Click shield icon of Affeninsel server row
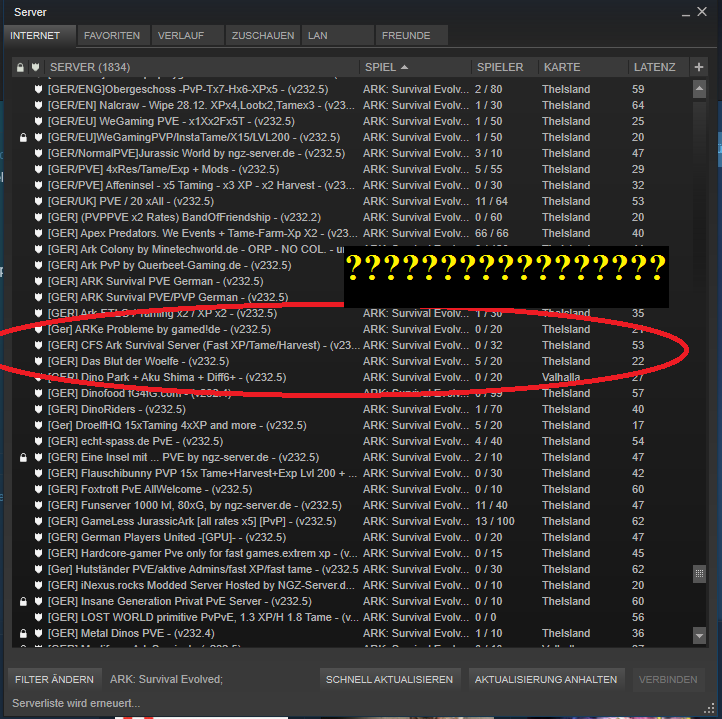This screenshot has height=719, width=722. pos(39,185)
